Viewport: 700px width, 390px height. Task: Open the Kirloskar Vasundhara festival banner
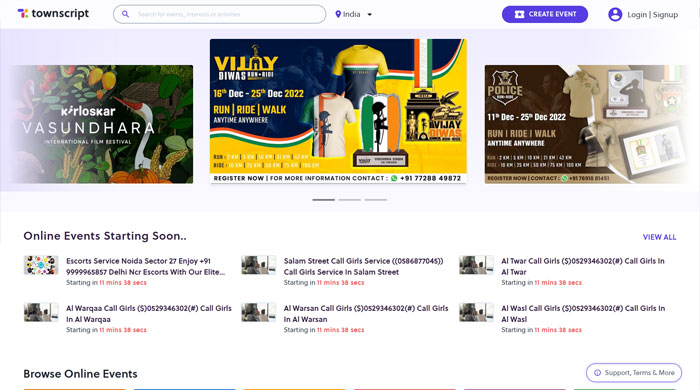click(x=102, y=124)
